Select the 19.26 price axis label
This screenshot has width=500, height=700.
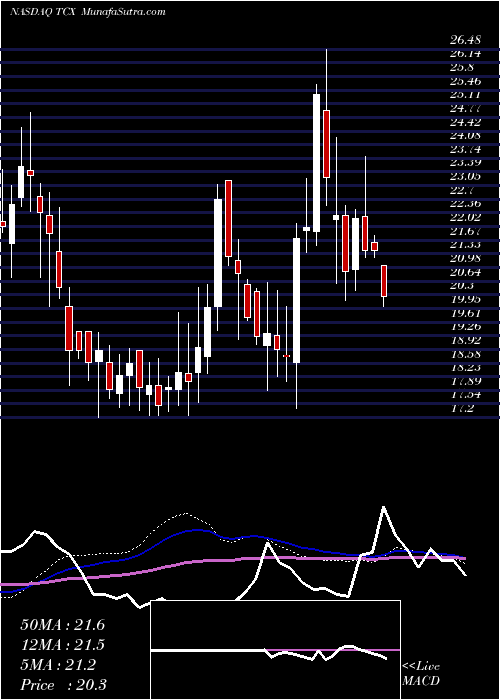pos(465,326)
